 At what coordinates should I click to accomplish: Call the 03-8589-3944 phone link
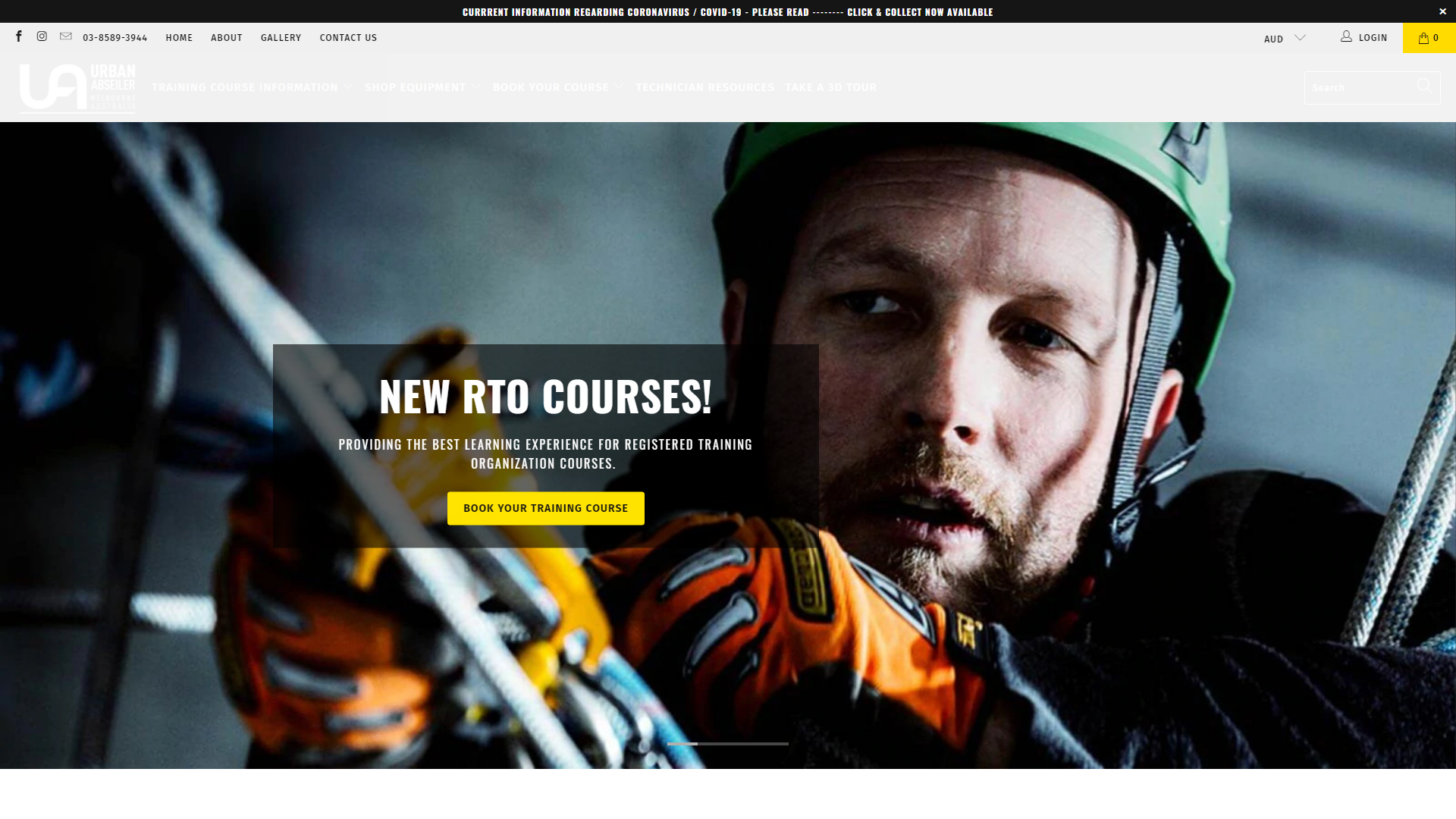coord(115,38)
